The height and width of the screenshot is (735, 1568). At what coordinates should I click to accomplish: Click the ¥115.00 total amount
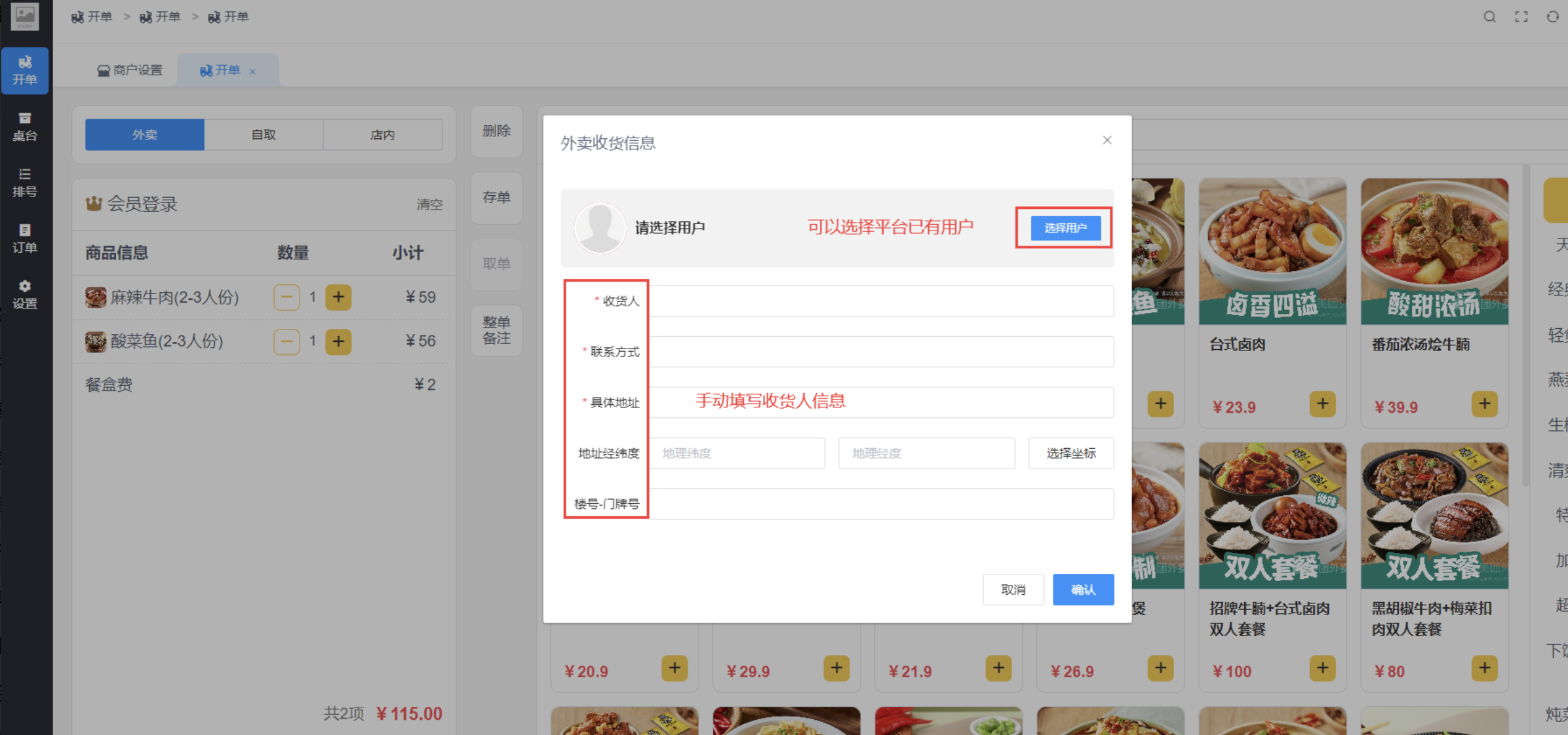click(409, 713)
